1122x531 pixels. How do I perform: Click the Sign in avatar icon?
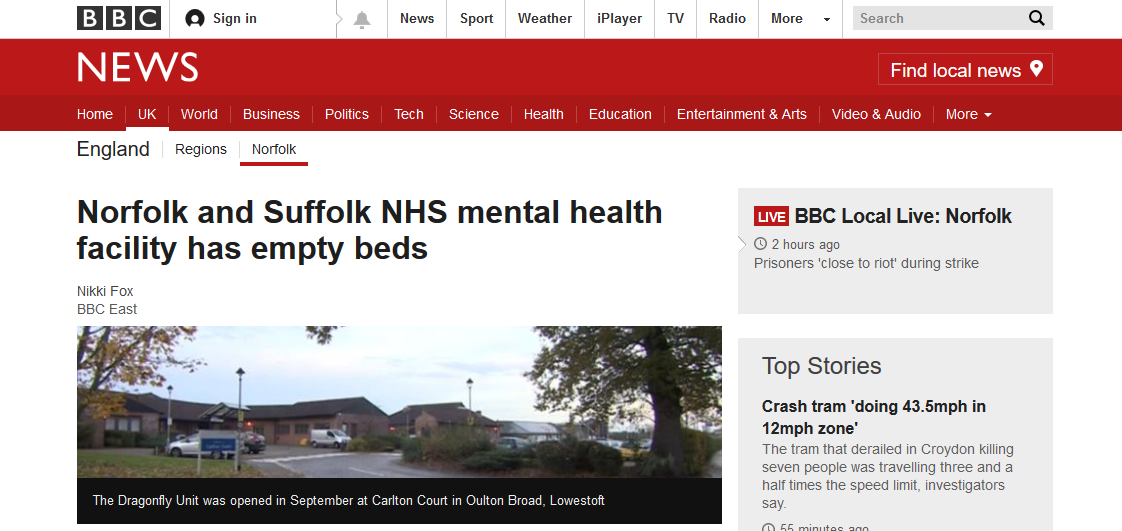pos(195,19)
